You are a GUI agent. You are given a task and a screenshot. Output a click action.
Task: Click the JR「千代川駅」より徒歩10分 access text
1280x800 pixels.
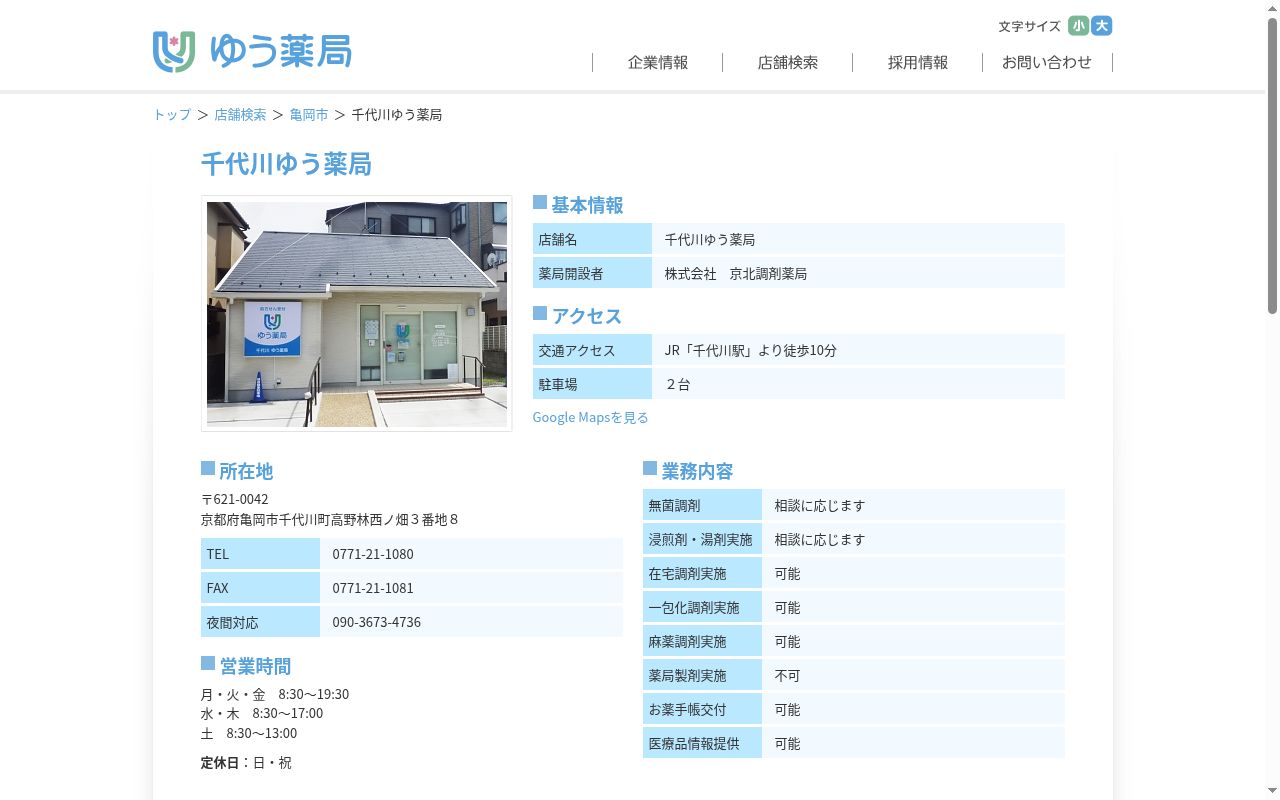(x=751, y=351)
